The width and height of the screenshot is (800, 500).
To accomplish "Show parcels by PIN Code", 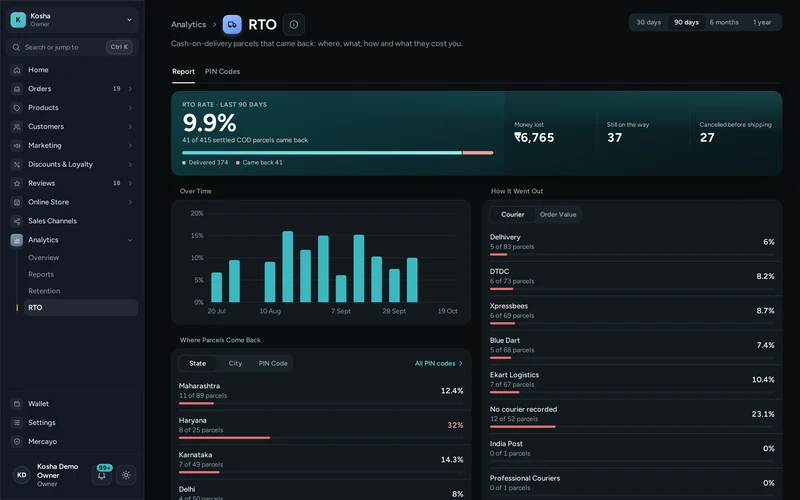I will click(273, 363).
